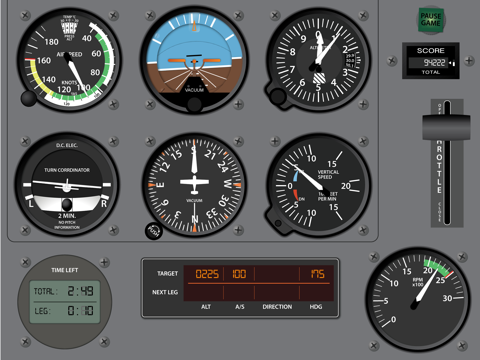Click the vertical speed adjustment screw knob
Image resolution: width=480 pixels, height=360 pixels.
coord(278,223)
